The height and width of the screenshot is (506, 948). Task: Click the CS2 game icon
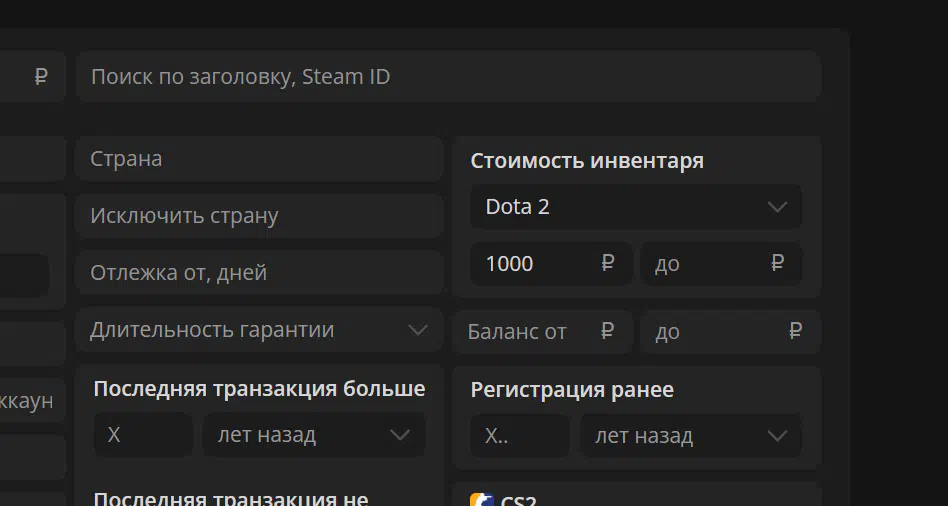click(x=482, y=501)
